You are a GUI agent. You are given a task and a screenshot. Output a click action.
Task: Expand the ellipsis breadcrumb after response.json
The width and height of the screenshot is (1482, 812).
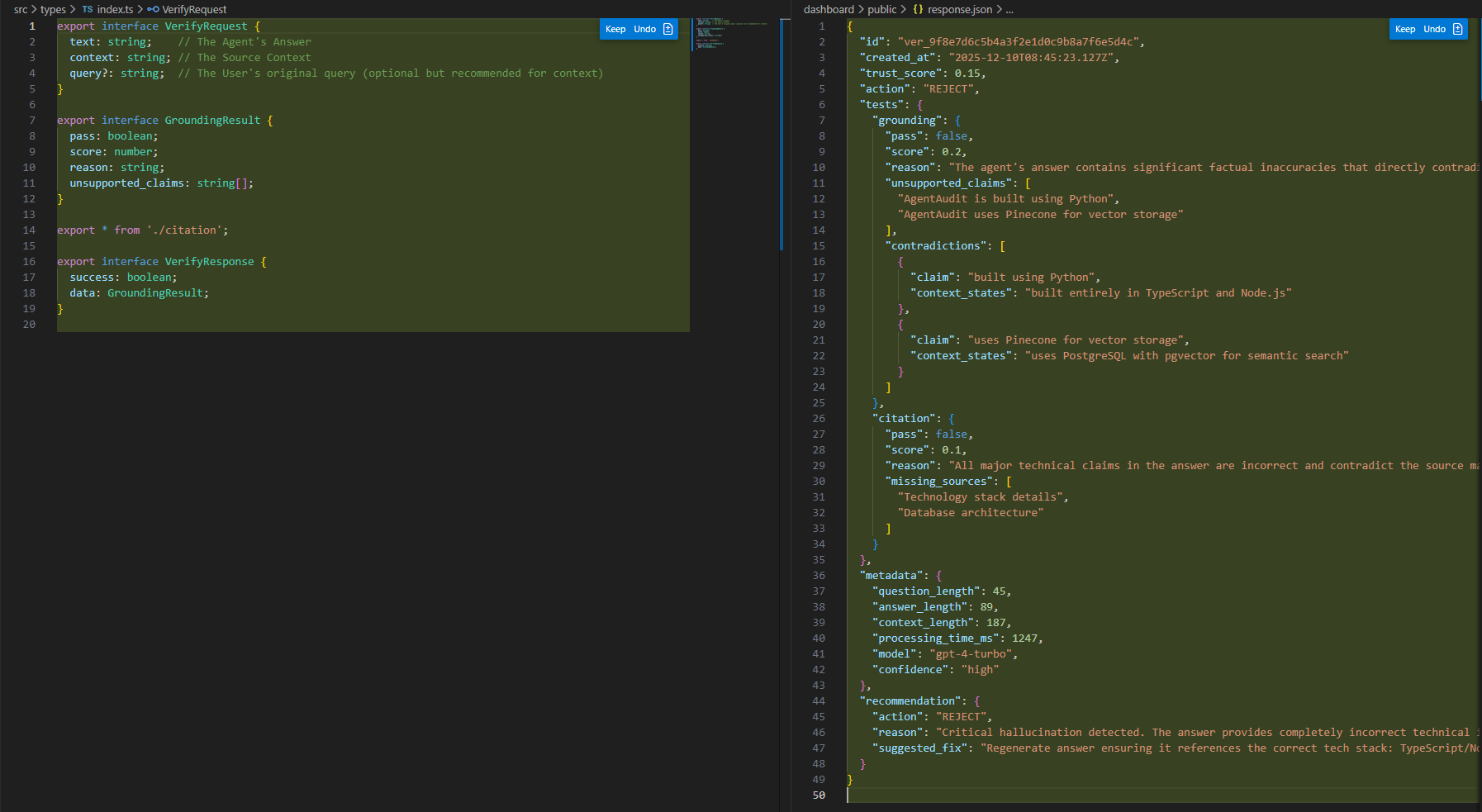coord(1009,10)
